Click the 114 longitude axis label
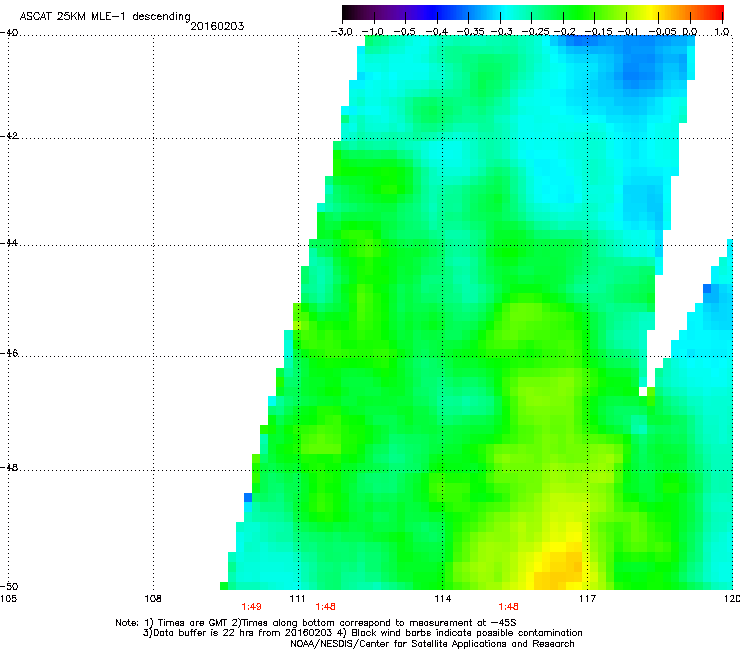 442,599
